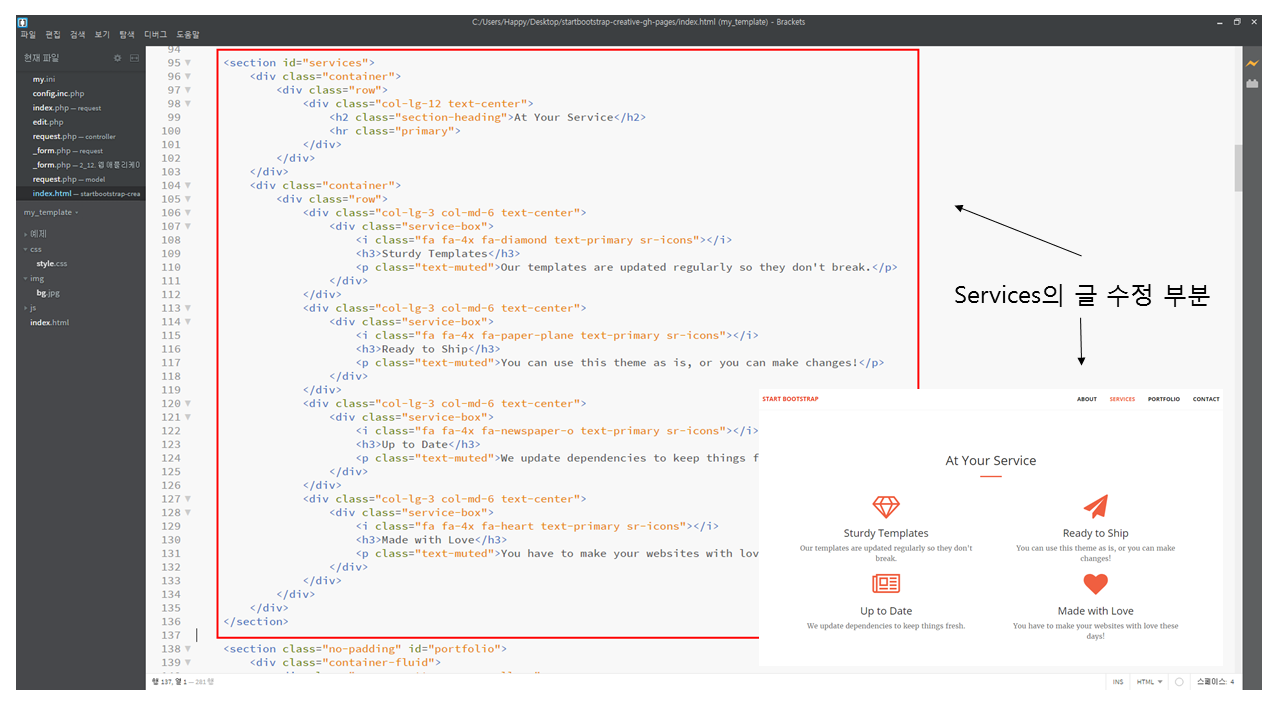Collapse the fold triangle at line 104
Viewport: 1280px width, 720px height.
188,185
